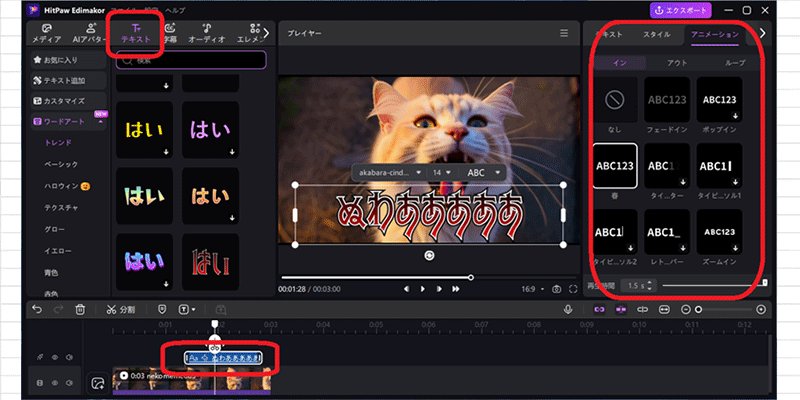The width and height of the screenshot is (800, 400).
Task: Select the ハロウィン Halloween subcategory
Action: coord(67,186)
